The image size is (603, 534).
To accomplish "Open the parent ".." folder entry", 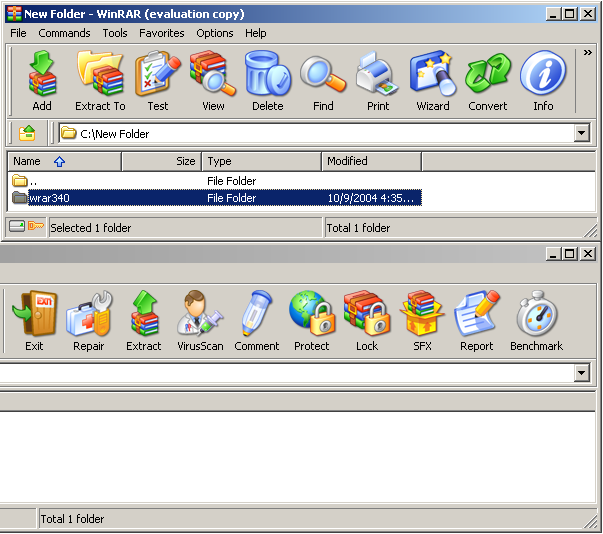I will point(33,181).
